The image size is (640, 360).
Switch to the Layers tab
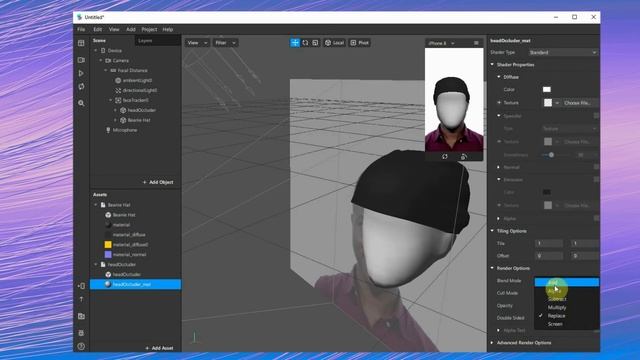coord(145,41)
